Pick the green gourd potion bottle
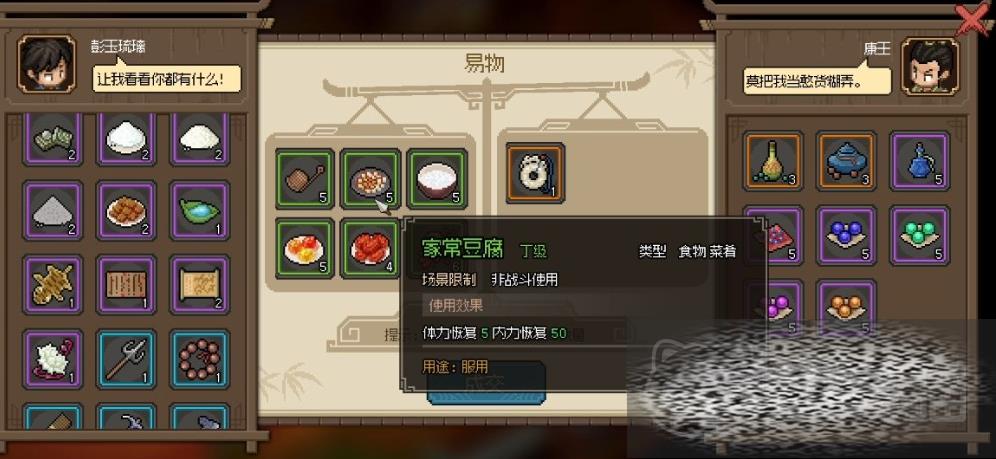The height and width of the screenshot is (459, 996). click(x=773, y=161)
